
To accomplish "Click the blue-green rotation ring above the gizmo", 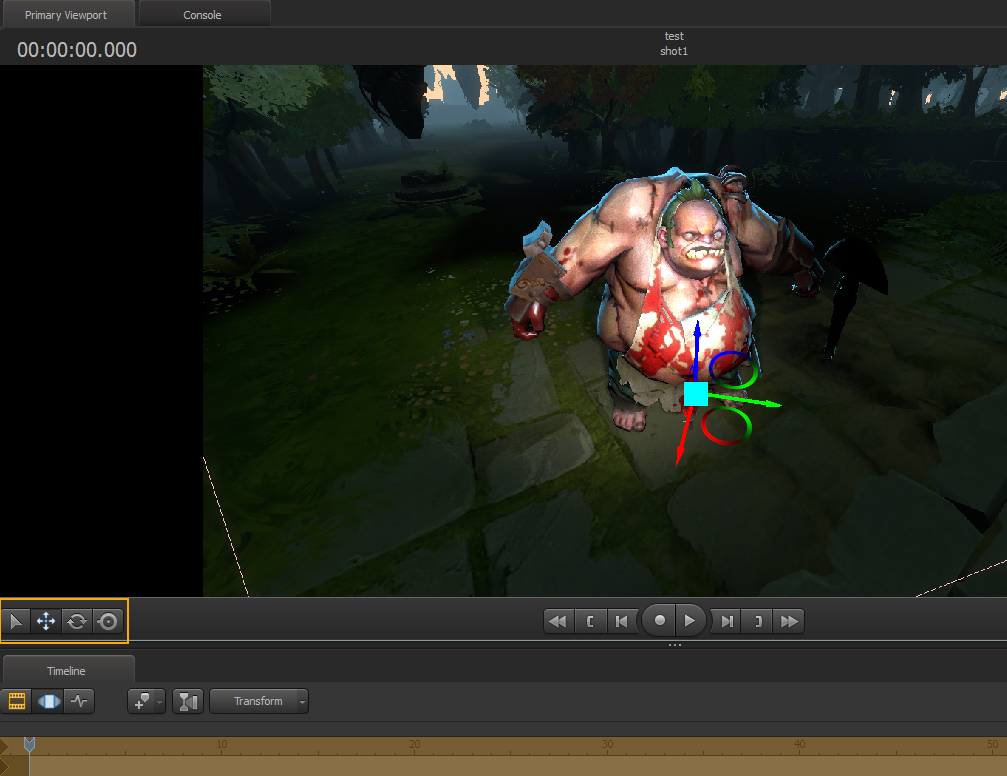I will tap(733, 369).
